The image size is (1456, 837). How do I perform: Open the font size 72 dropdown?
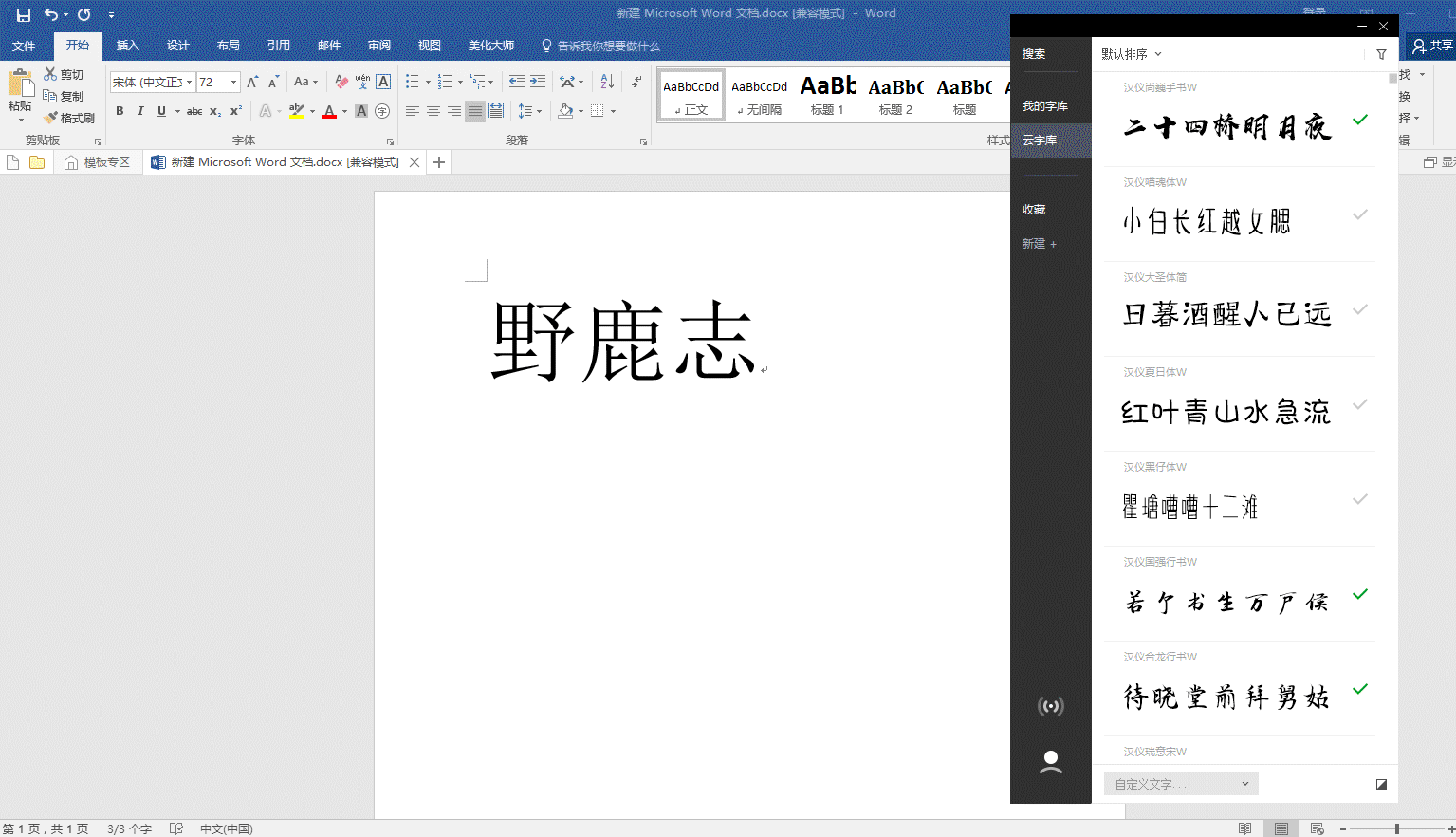[233, 82]
